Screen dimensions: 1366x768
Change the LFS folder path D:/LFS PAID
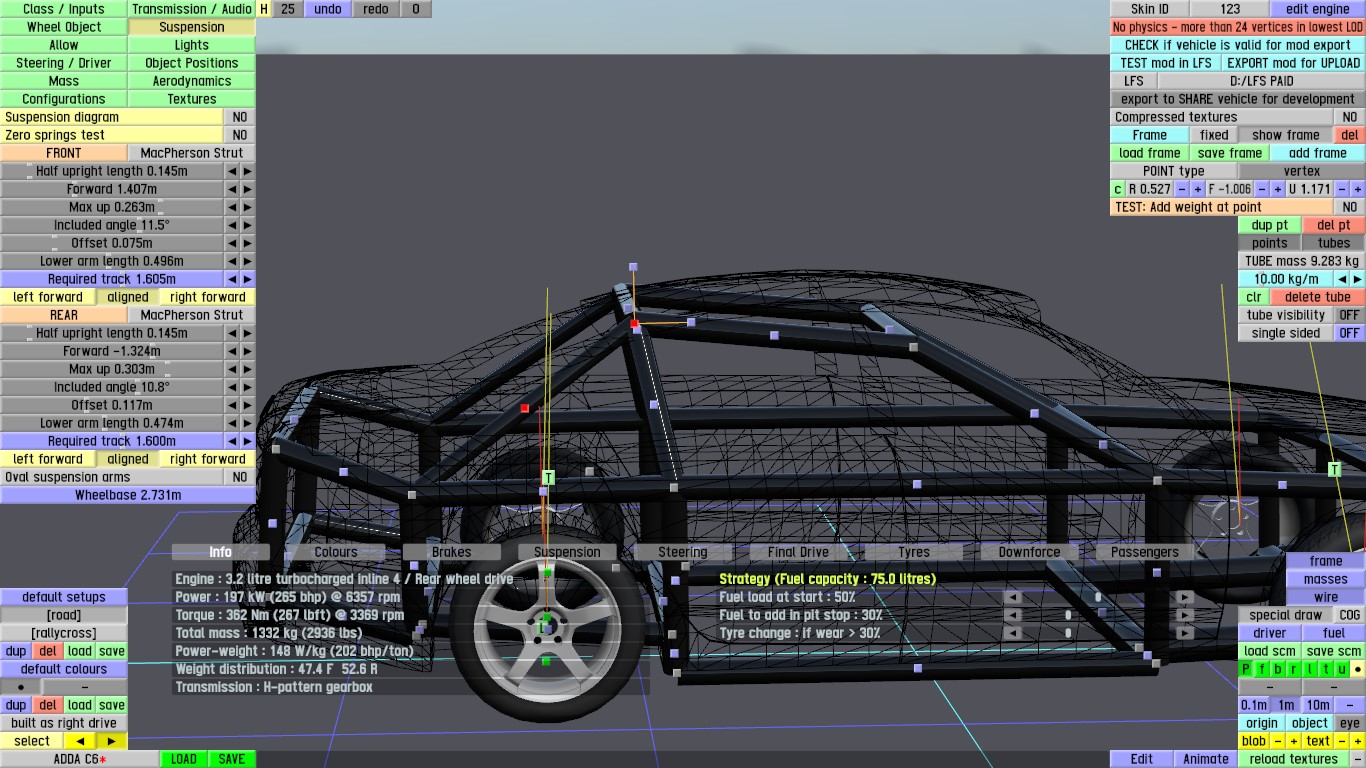1261,81
